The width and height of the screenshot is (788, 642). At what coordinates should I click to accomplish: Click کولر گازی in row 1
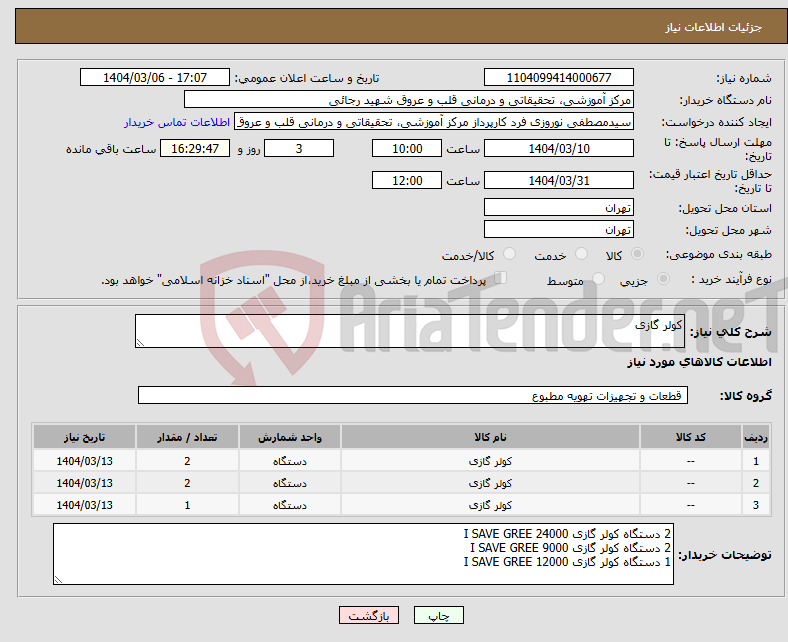[490, 461]
